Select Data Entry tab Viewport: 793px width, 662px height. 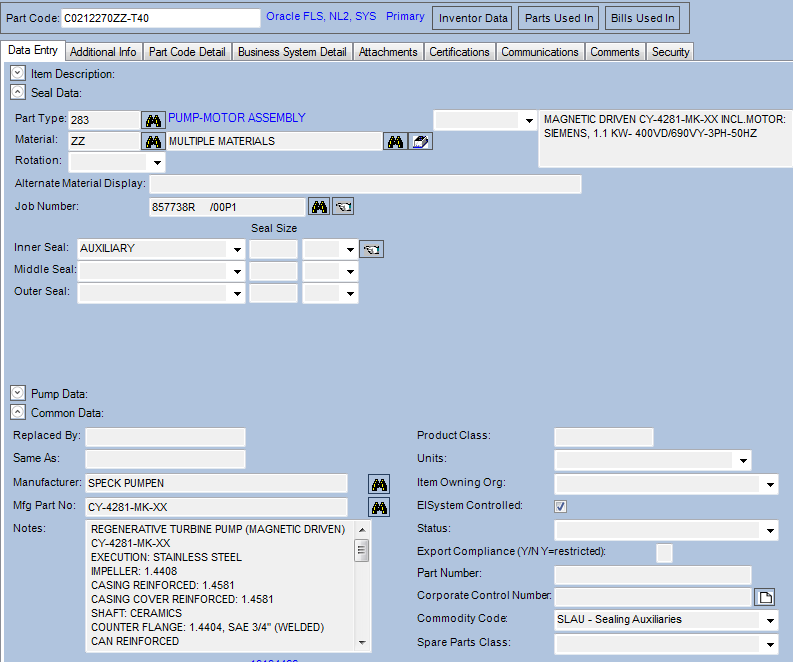coord(33,51)
